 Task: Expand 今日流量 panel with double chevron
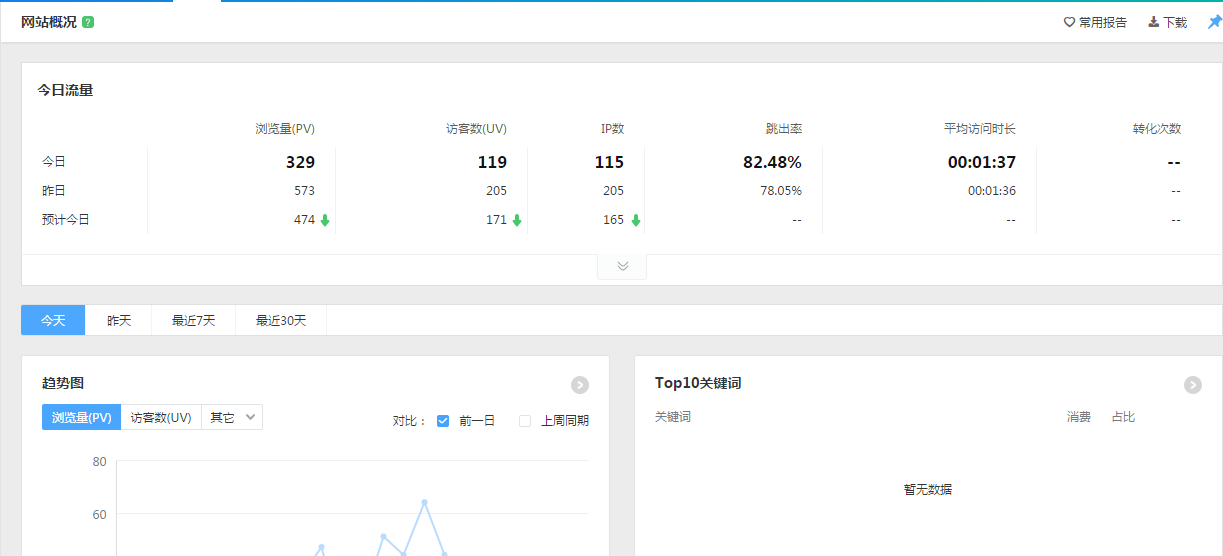pos(622,266)
